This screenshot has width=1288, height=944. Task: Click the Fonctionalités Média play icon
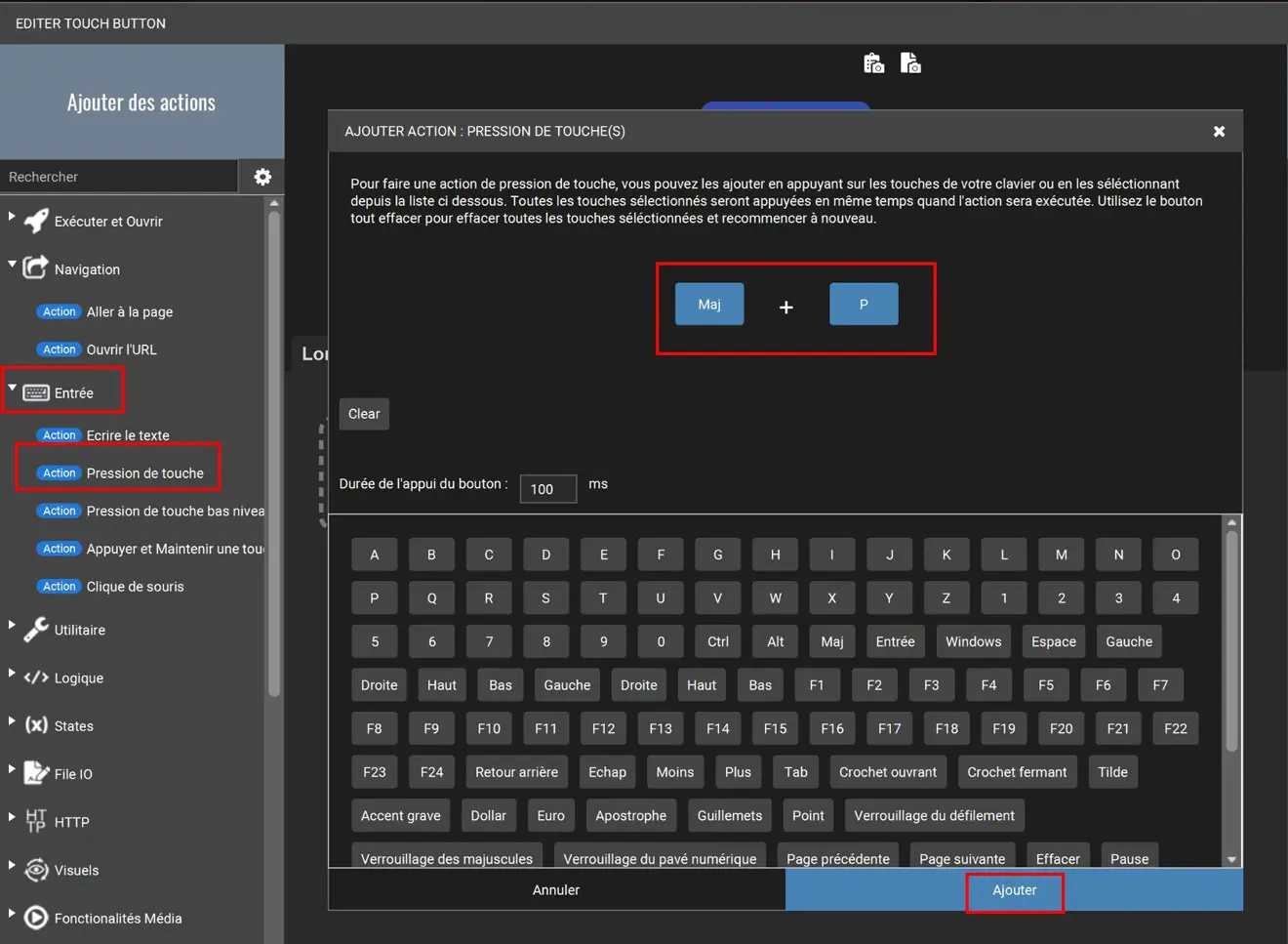tap(36, 918)
